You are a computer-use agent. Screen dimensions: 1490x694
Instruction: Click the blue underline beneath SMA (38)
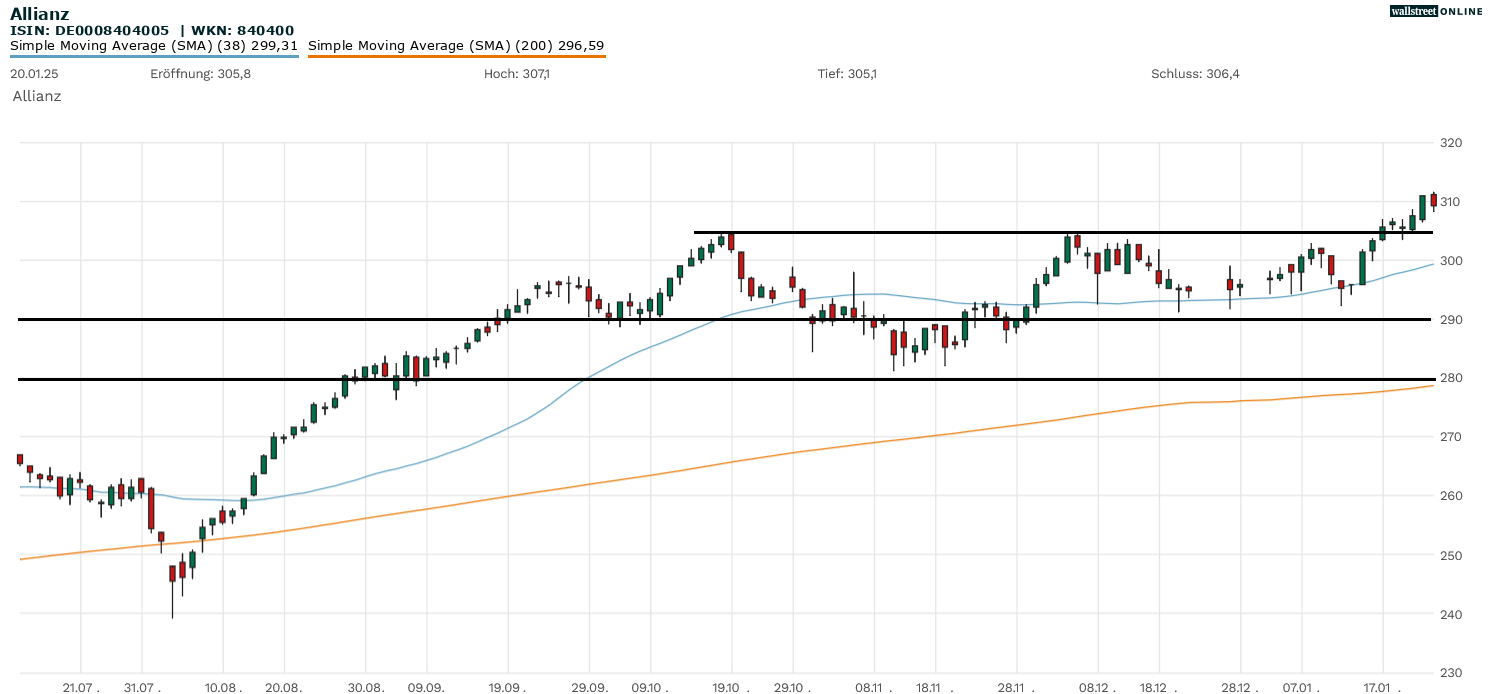tap(154, 56)
